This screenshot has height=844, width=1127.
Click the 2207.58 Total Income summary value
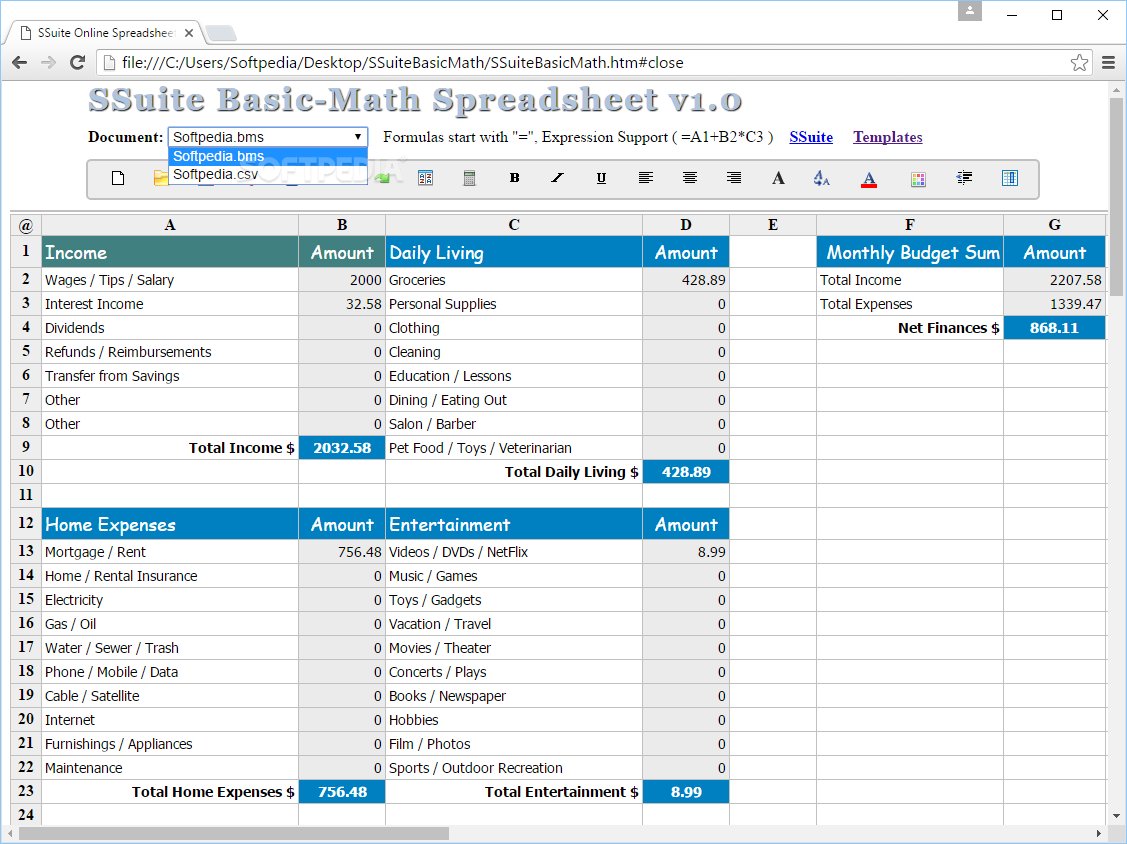pos(1054,280)
